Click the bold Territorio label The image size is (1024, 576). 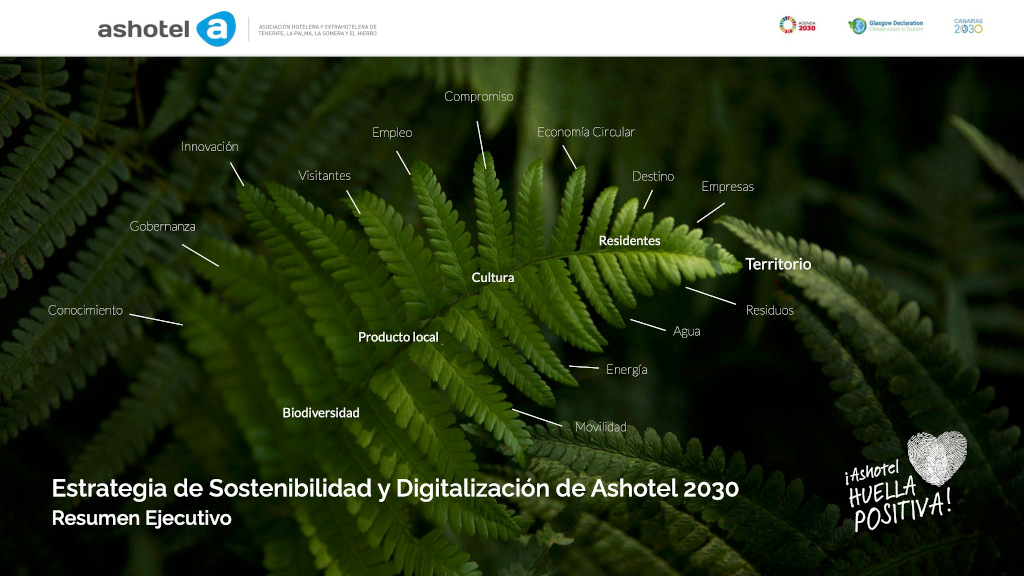(778, 265)
